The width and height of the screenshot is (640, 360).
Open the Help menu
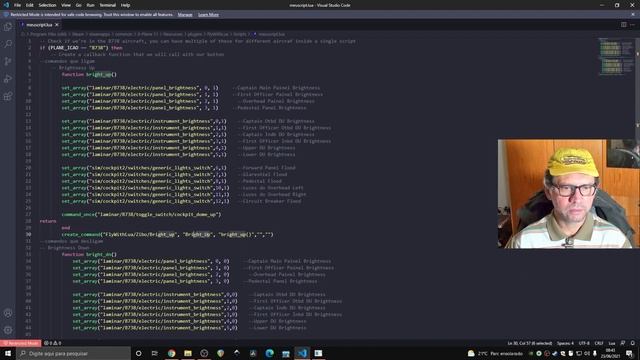click(x=125, y=5)
